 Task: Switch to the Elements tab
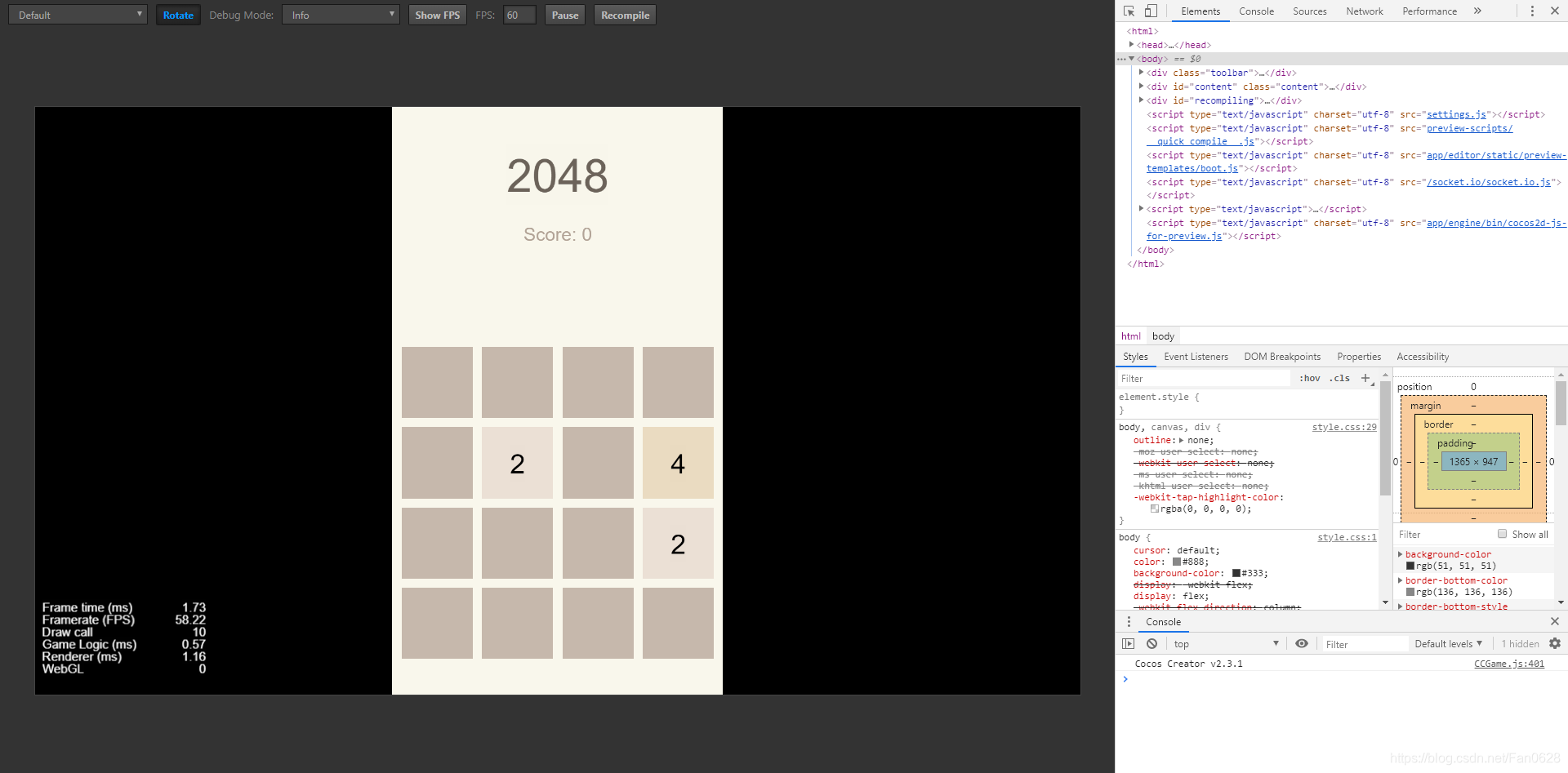pos(1200,11)
